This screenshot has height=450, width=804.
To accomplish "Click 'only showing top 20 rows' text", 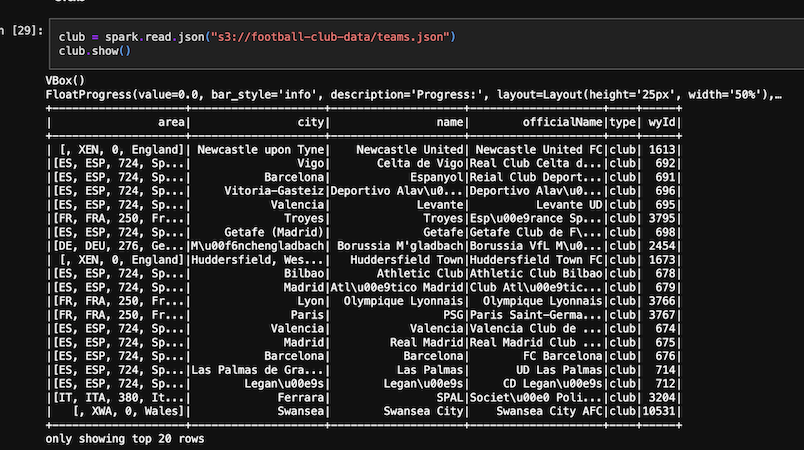I will [125, 439].
